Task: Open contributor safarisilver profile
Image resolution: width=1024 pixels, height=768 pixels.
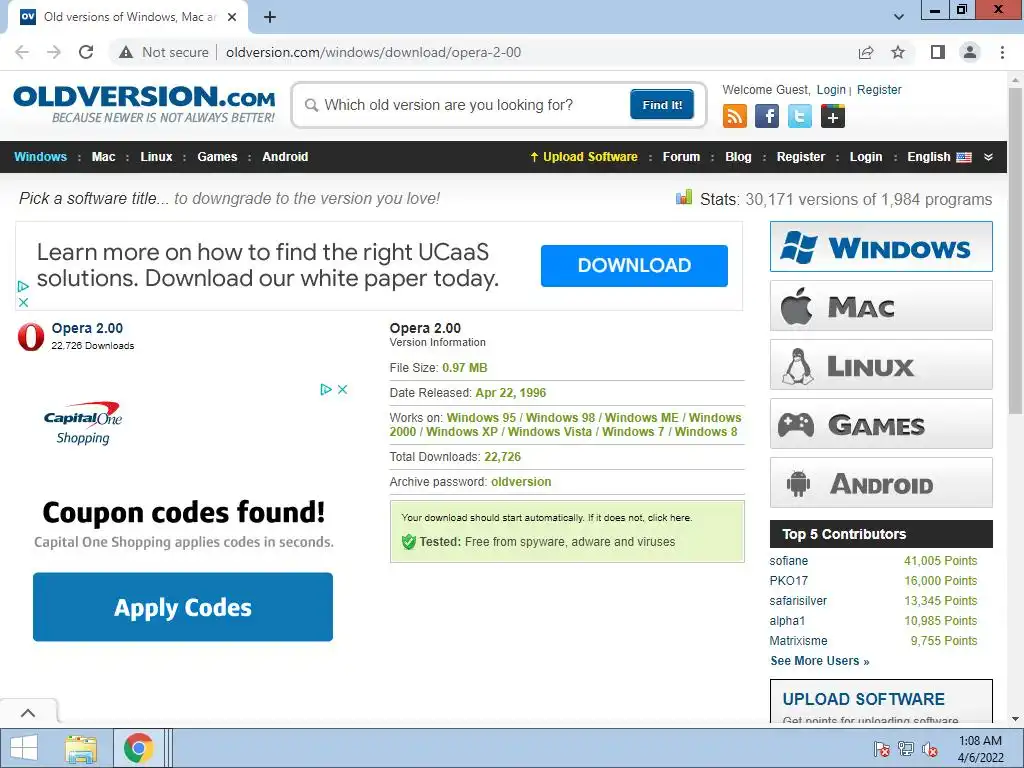Action: click(798, 601)
